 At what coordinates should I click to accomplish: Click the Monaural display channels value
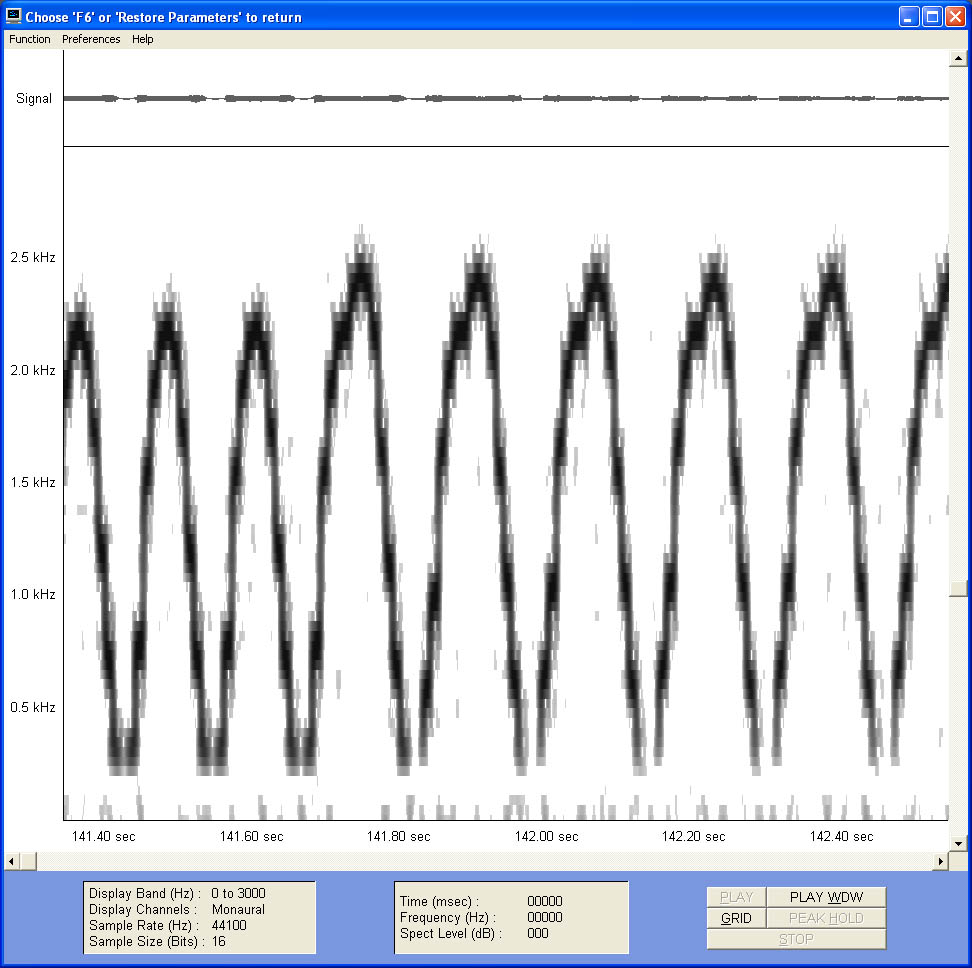pyautogui.click(x=238, y=909)
